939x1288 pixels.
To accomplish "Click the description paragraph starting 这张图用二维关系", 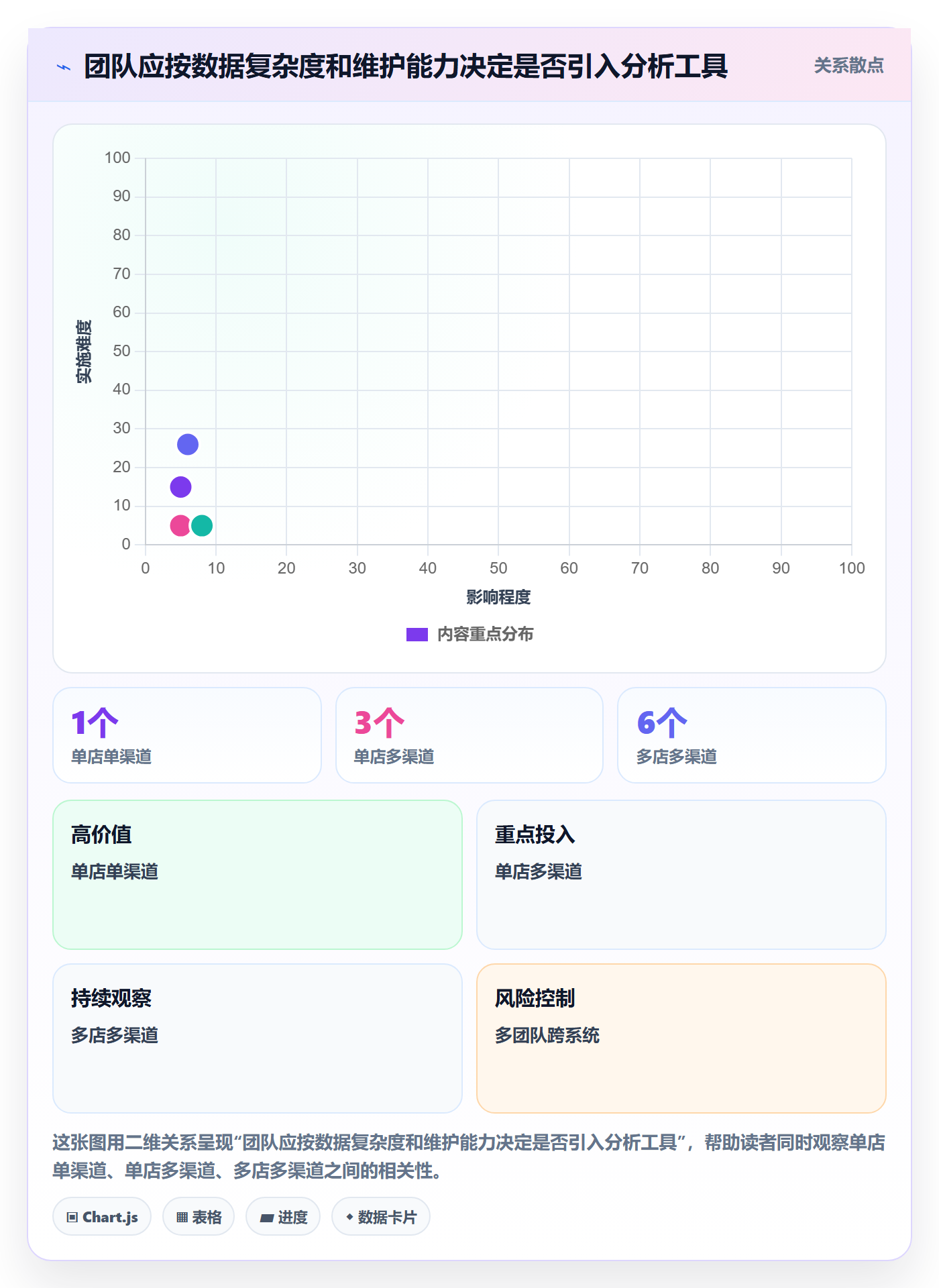I will pyautogui.click(x=469, y=1157).
